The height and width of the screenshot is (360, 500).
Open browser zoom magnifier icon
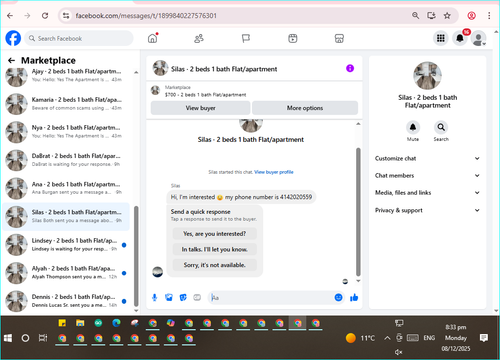pyautogui.click(x=415, y=16)
